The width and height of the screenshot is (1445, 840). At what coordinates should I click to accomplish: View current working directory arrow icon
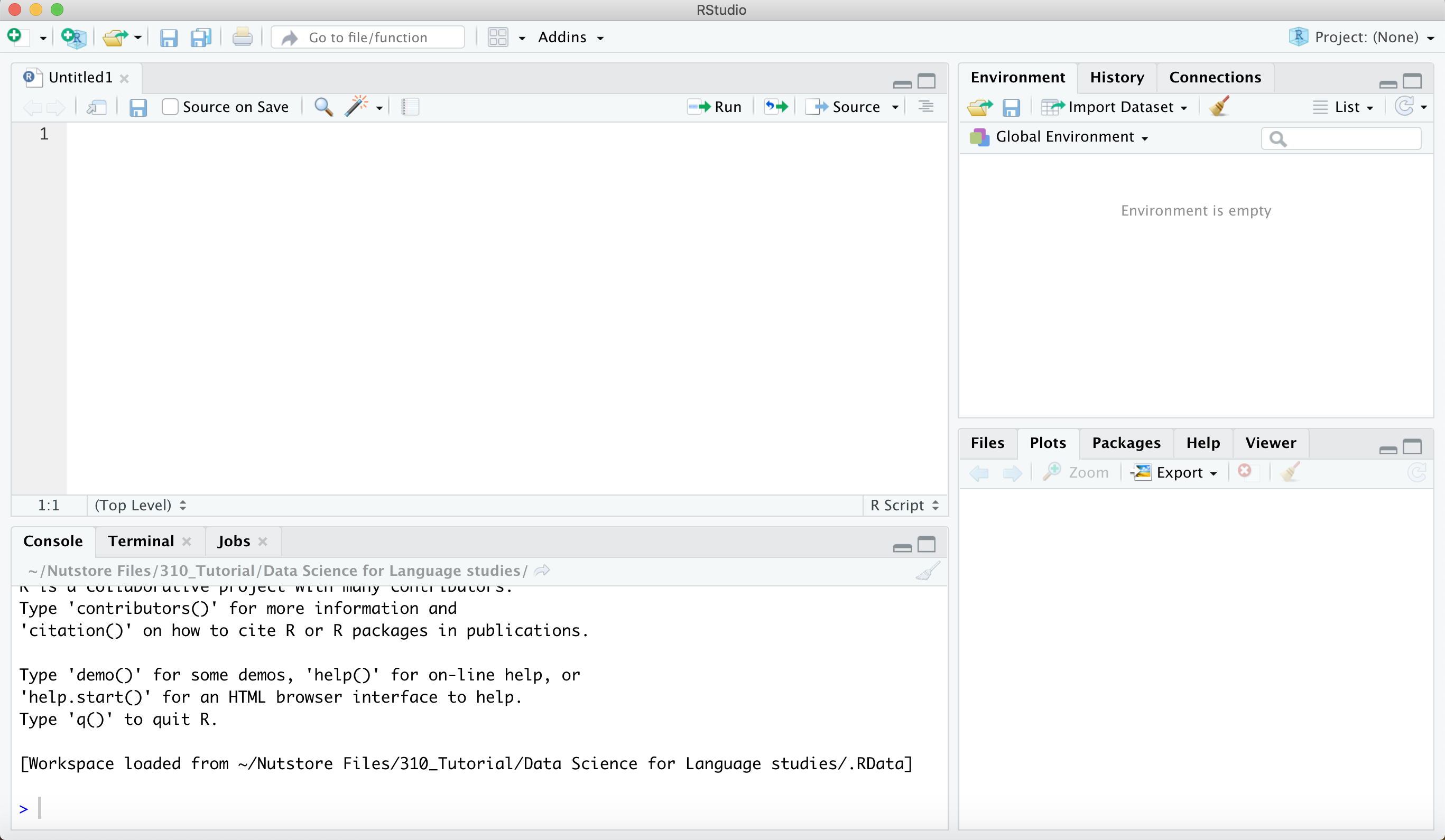tap(542, 571)
